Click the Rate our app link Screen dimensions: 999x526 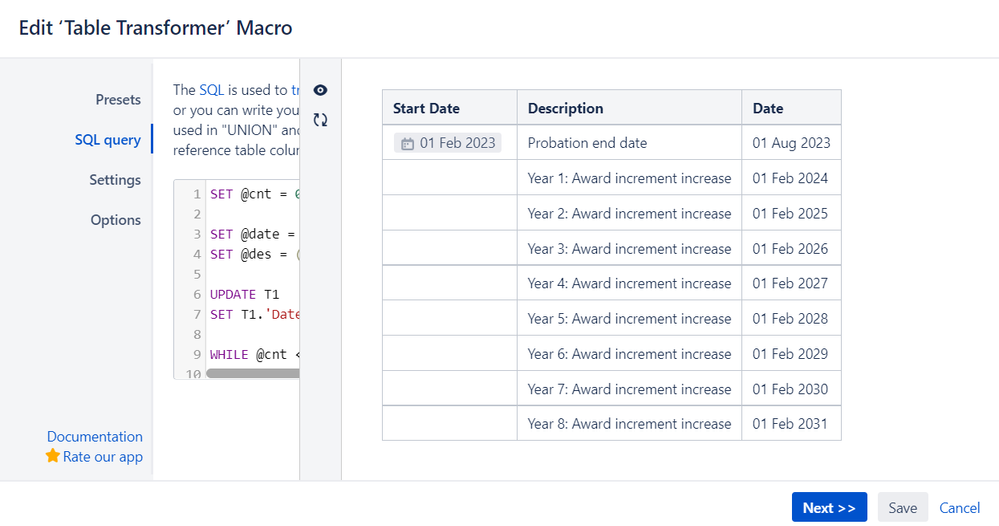pyautogui.click(x=103, y=457)
